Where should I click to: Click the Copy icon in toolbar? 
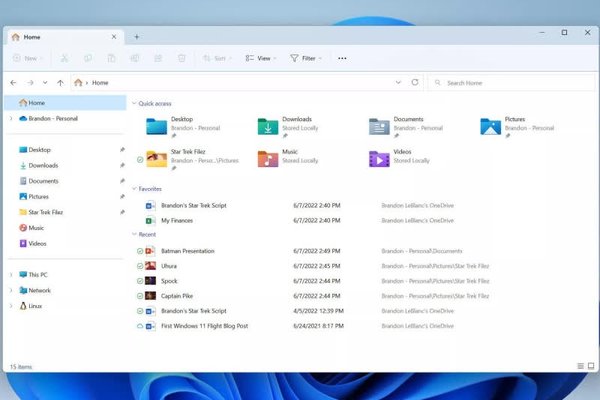pyautogui.click(x=88, y=58)
